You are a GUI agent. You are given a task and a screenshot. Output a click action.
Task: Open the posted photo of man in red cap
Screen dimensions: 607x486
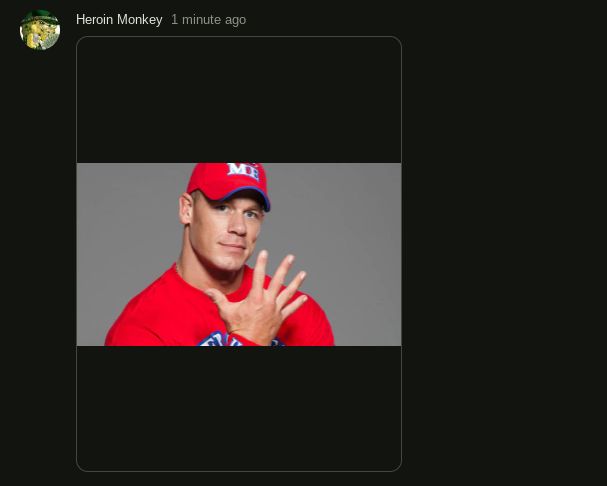click(239, 254)
